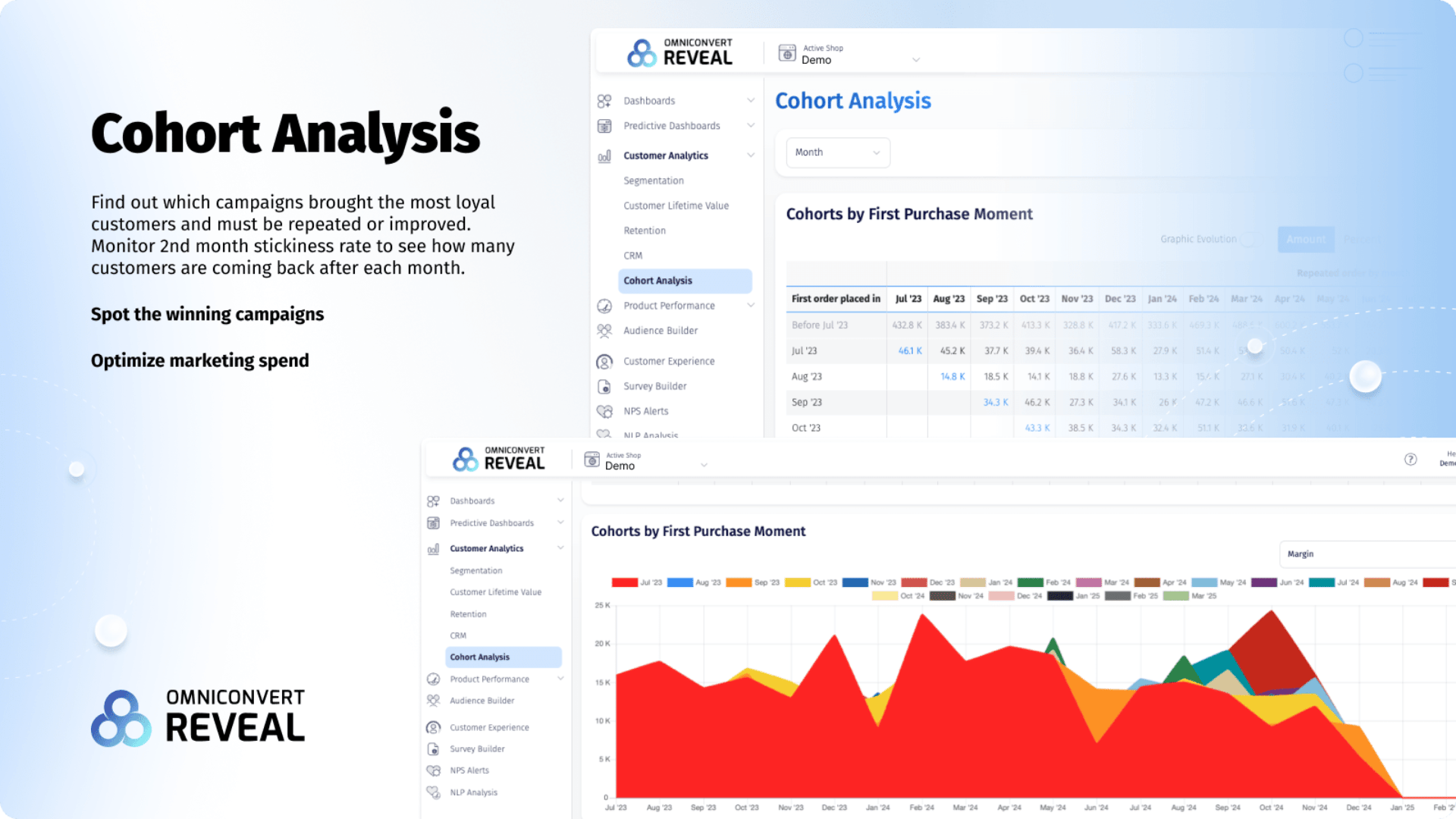Click the Amount view button
1456x819 pixels.
1305,240
